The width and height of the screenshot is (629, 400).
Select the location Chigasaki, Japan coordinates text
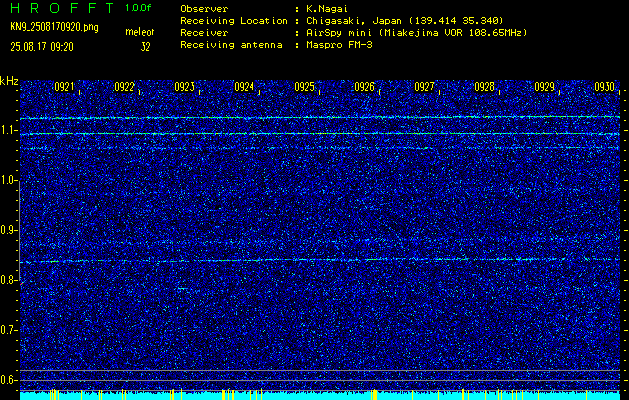click(x=405, y=20)
